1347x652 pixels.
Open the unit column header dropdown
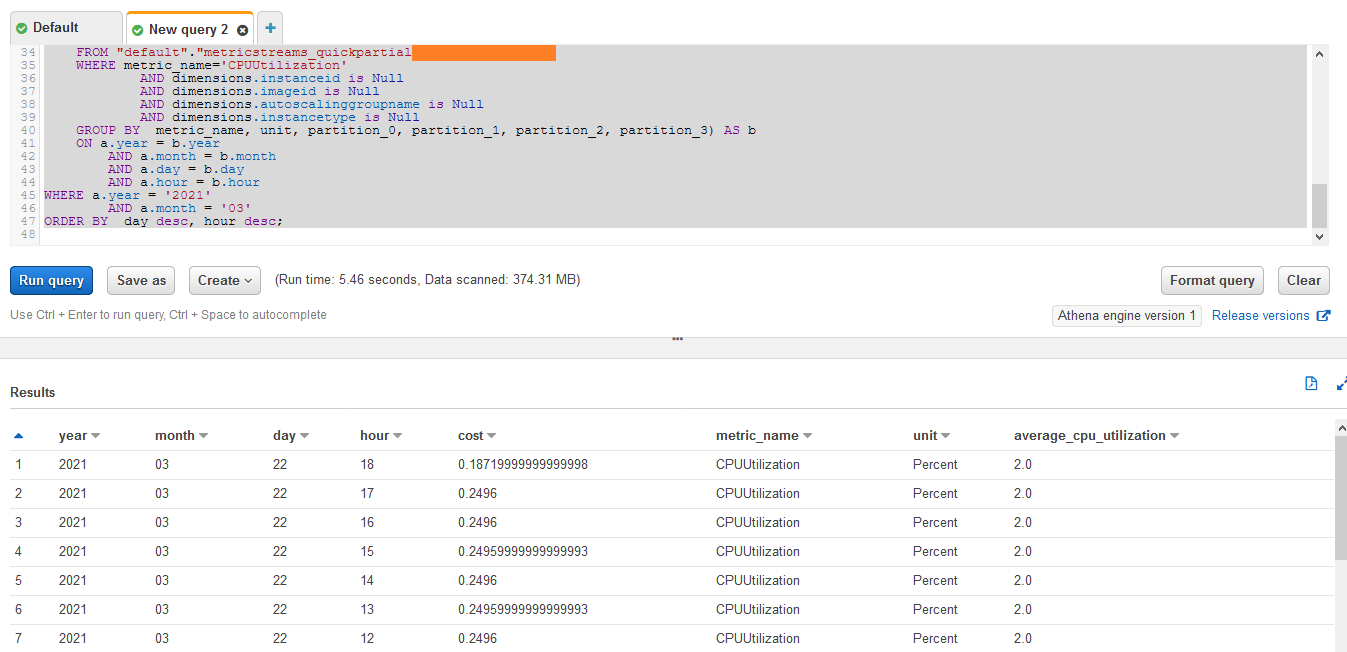coord(946,435)
